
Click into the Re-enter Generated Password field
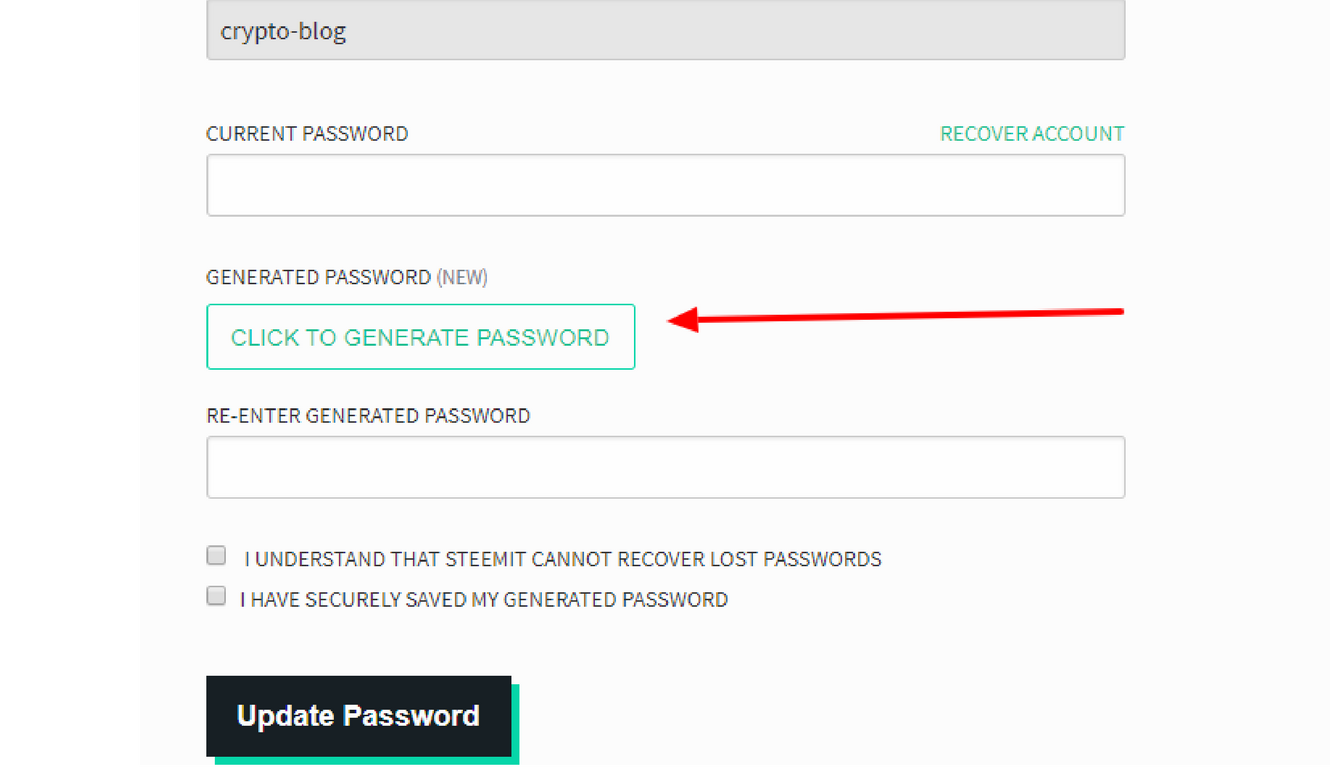tap(665, 467)
